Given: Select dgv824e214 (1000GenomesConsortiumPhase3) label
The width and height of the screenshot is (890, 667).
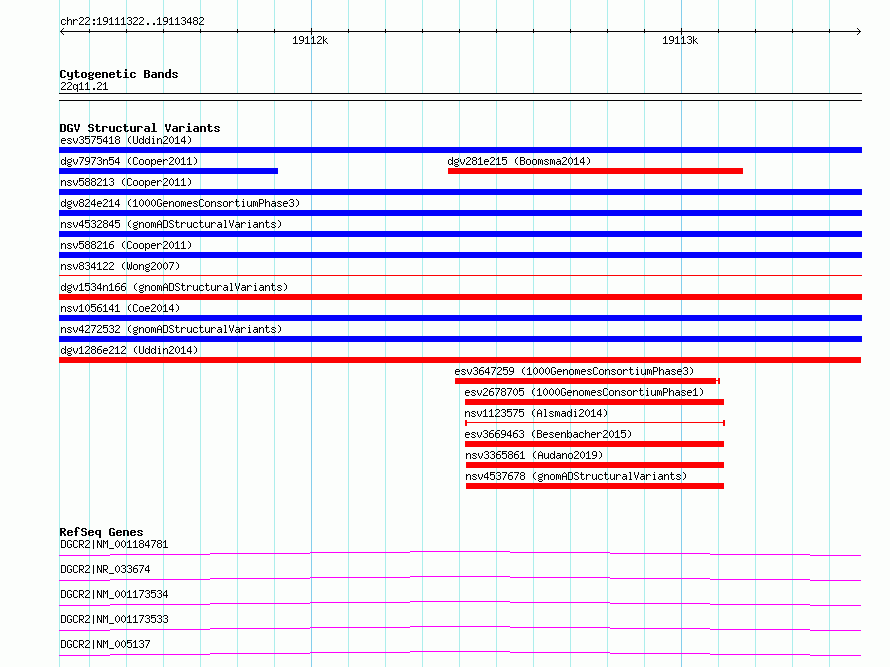Looking at the screenshot, I should [180, 203].
